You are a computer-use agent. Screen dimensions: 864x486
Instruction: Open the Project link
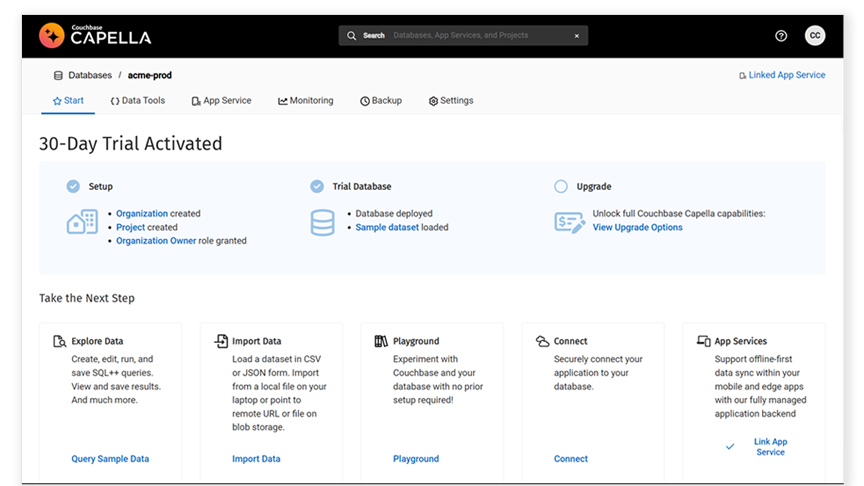(x=131, y=227)
